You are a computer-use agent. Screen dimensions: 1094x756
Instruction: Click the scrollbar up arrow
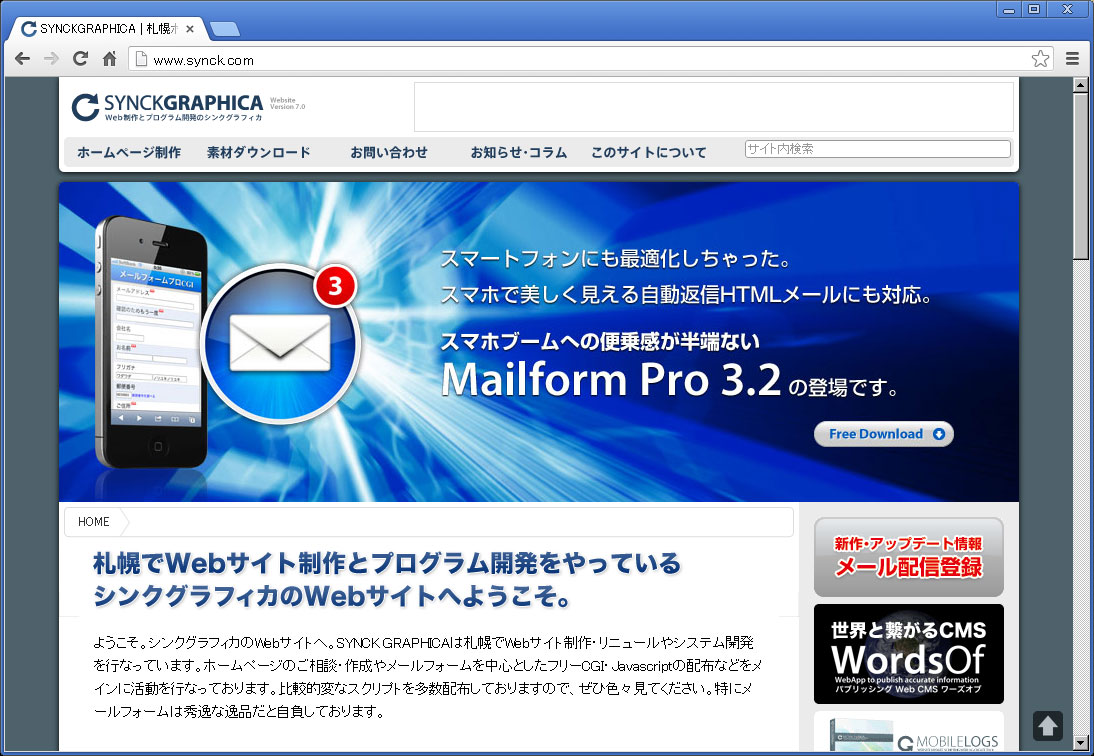click(1081, 85)
